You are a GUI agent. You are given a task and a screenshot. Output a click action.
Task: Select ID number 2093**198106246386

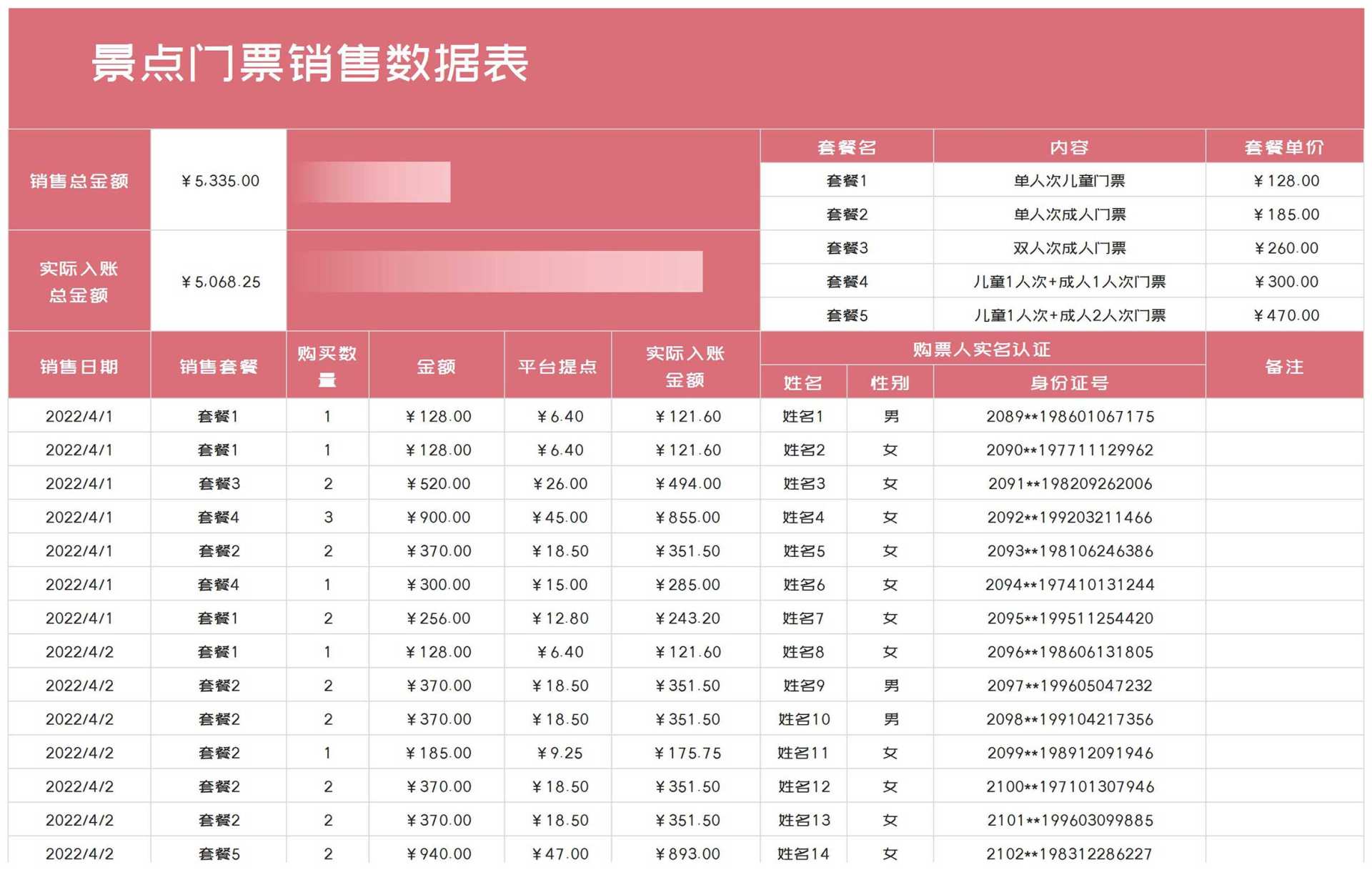point(1070,550)
